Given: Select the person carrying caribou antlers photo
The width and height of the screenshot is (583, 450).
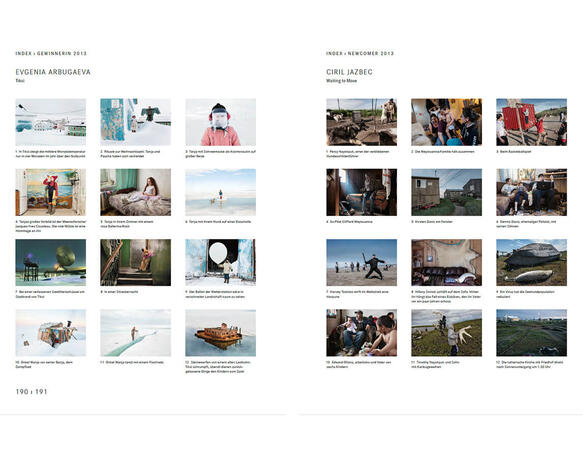Looking at the screenshot, I should pyautogui.click(x=446, y=333).
